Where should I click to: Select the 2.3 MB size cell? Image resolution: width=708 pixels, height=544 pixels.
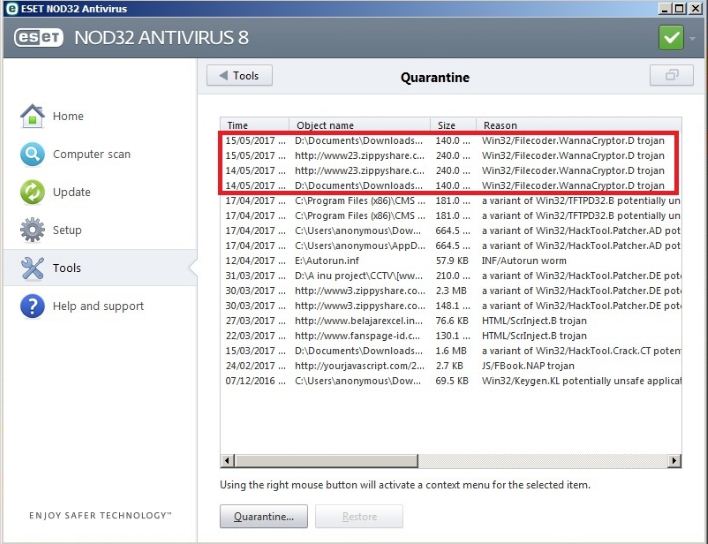pyautogui.click(x=451, y=290)
